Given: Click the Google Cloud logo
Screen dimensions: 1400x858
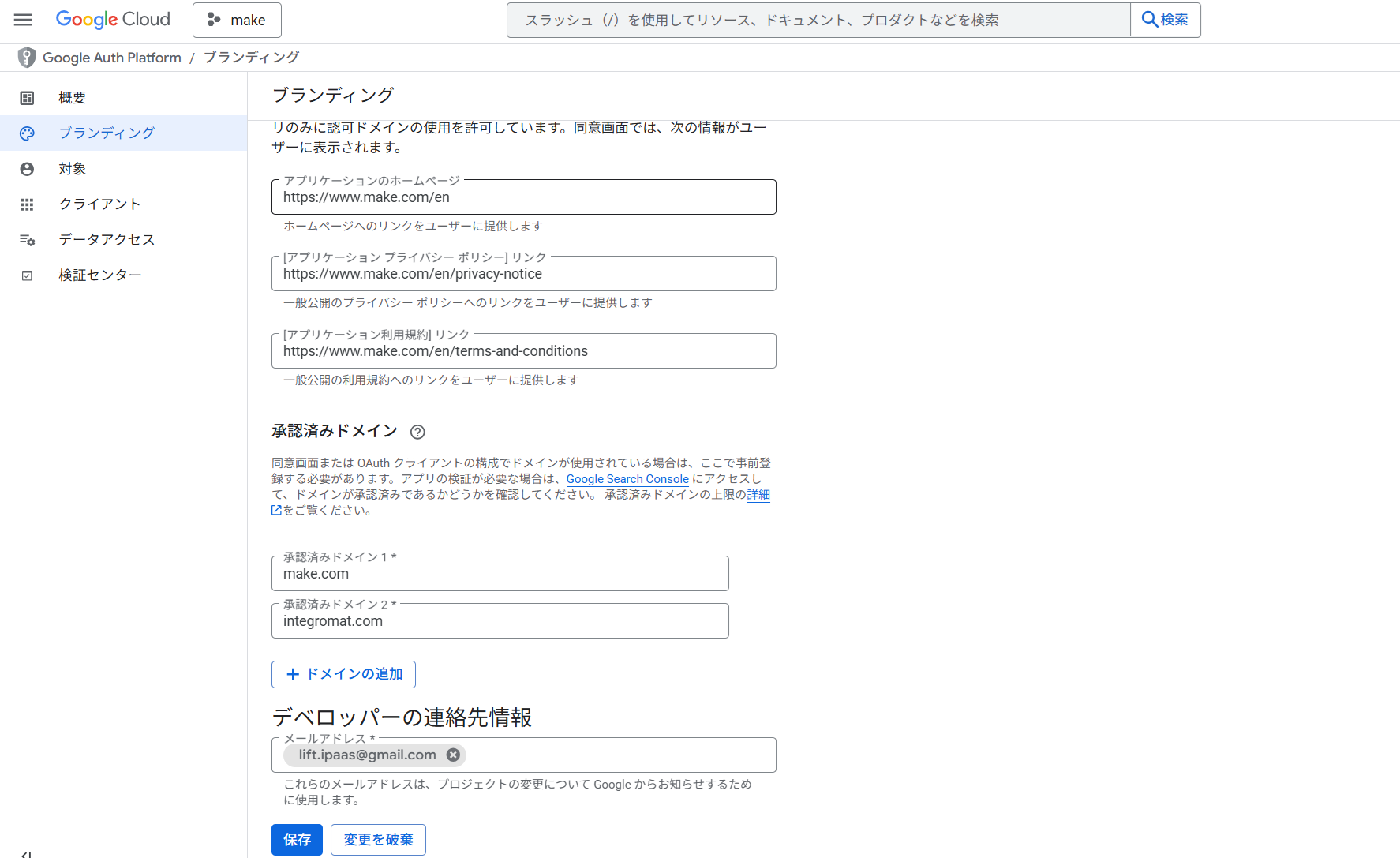Looking at the screenshot, I should [x=113, y=20].
